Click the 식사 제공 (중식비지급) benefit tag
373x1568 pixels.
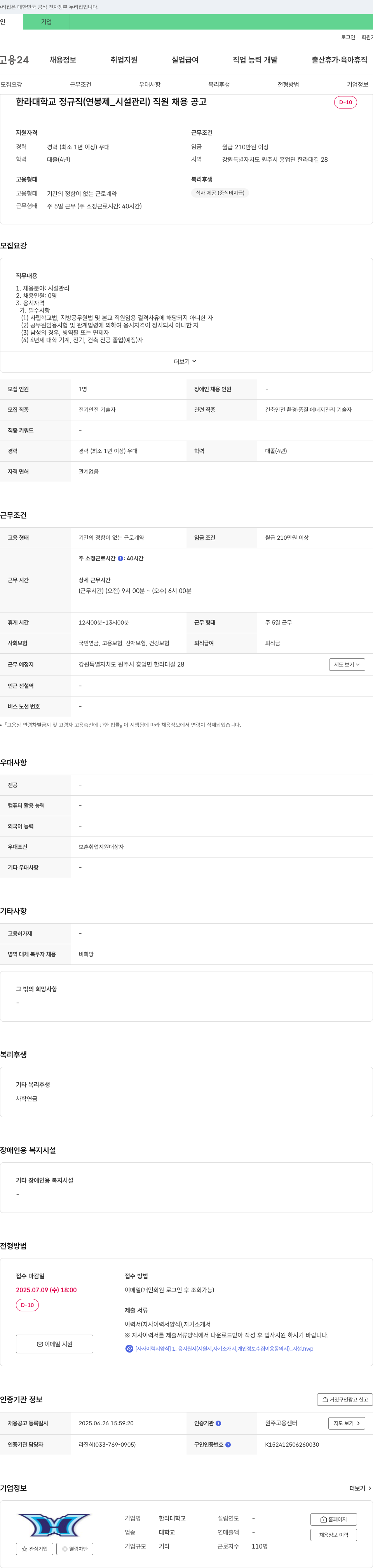pyautogui.click(x=220, y=193)
